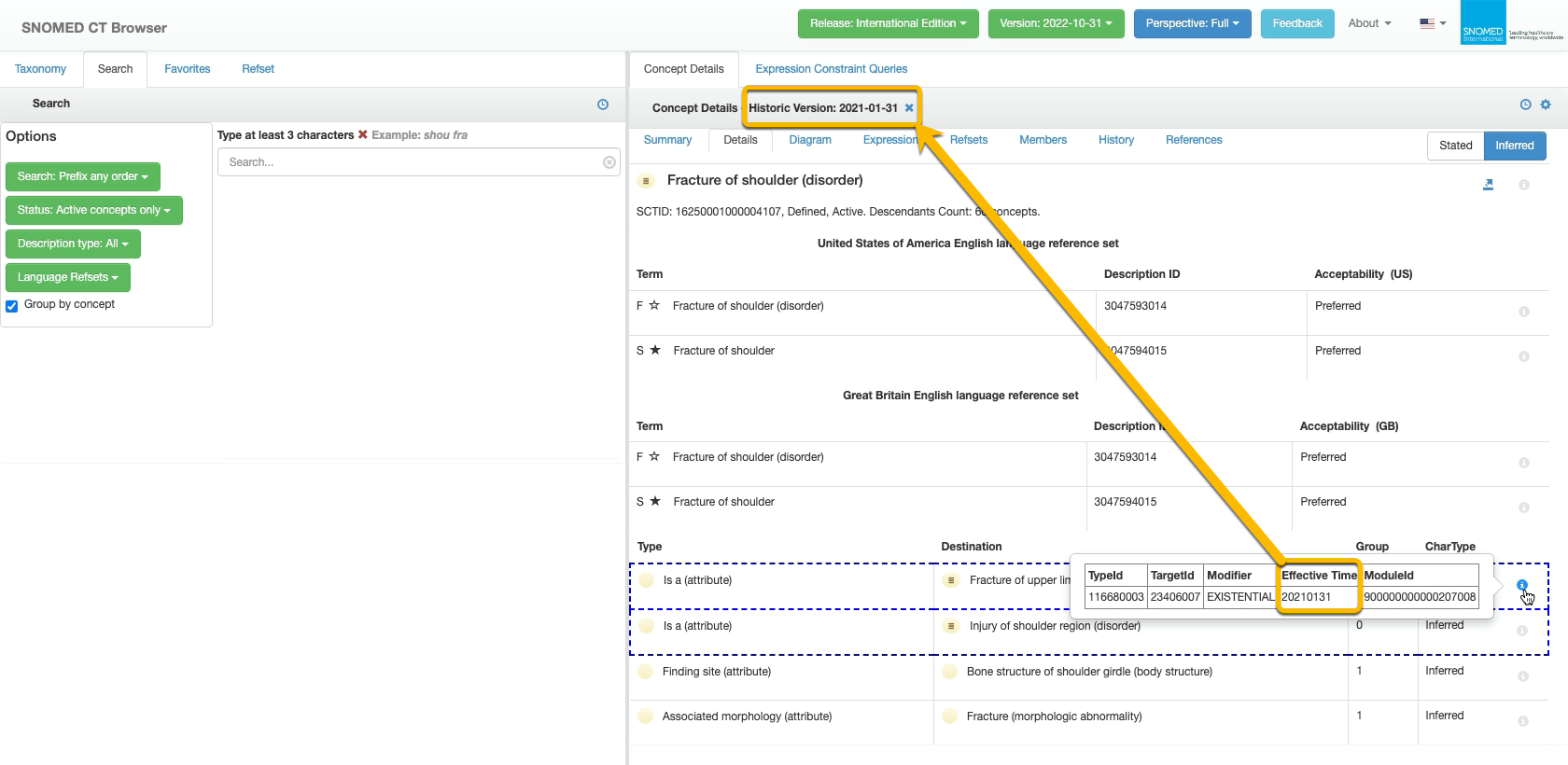1568x765 pixels.
Task: Click the TargetId value 23406007
Action: pos(1175,597)
